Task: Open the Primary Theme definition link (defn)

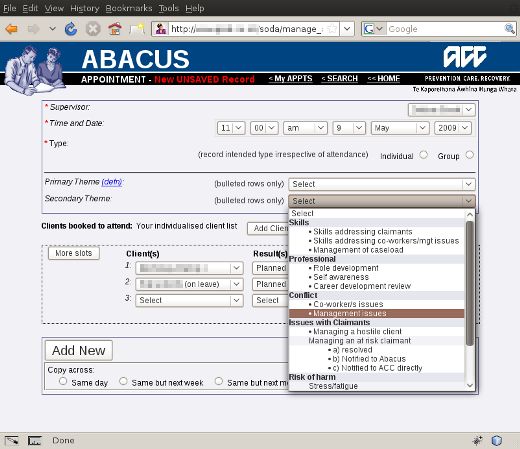Action: [x=112, y=182]
